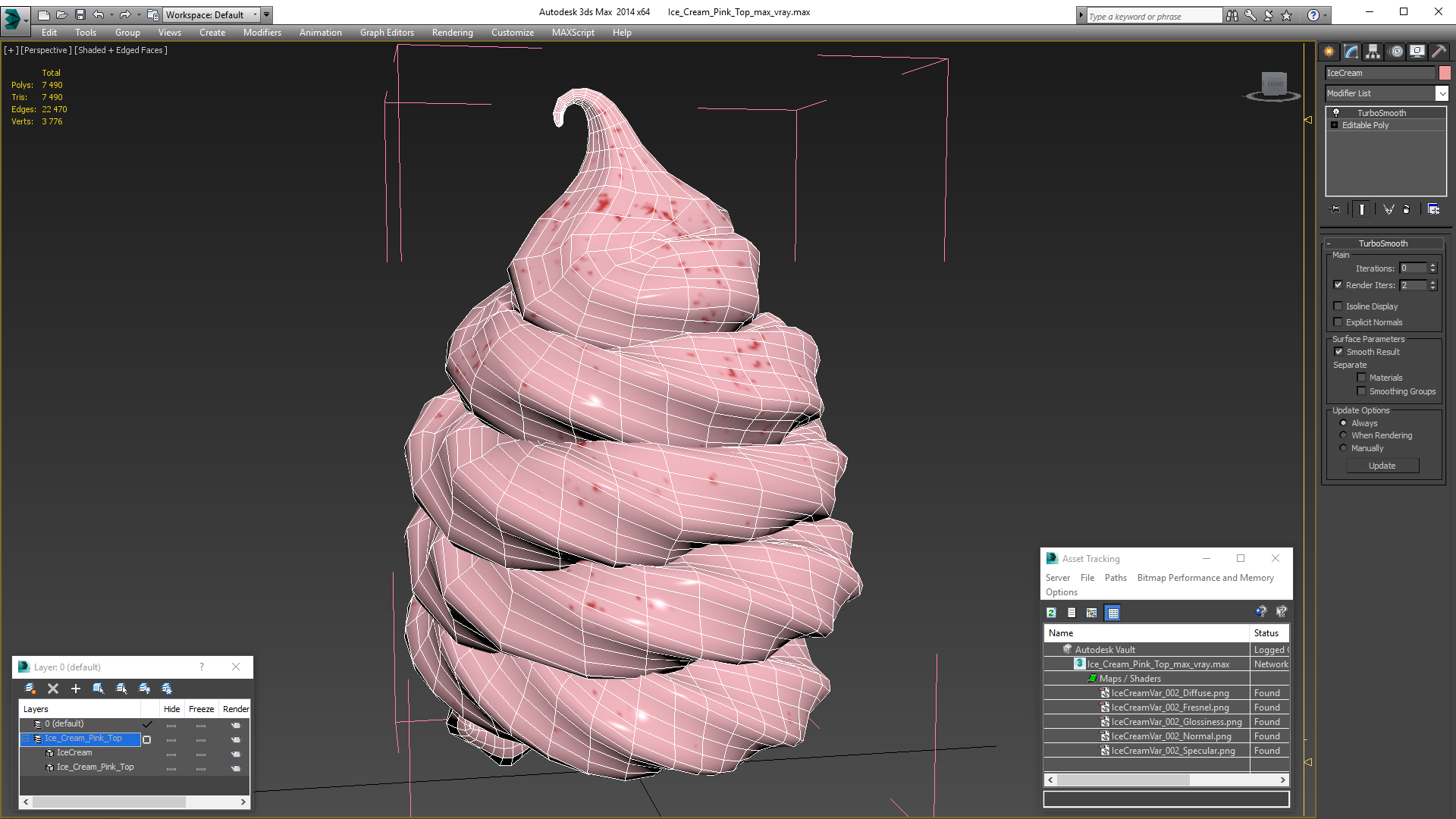This screenshot has height=819, width=1456.
Task: Switch Asset Tracking to table view
Action: (1112, 613)
